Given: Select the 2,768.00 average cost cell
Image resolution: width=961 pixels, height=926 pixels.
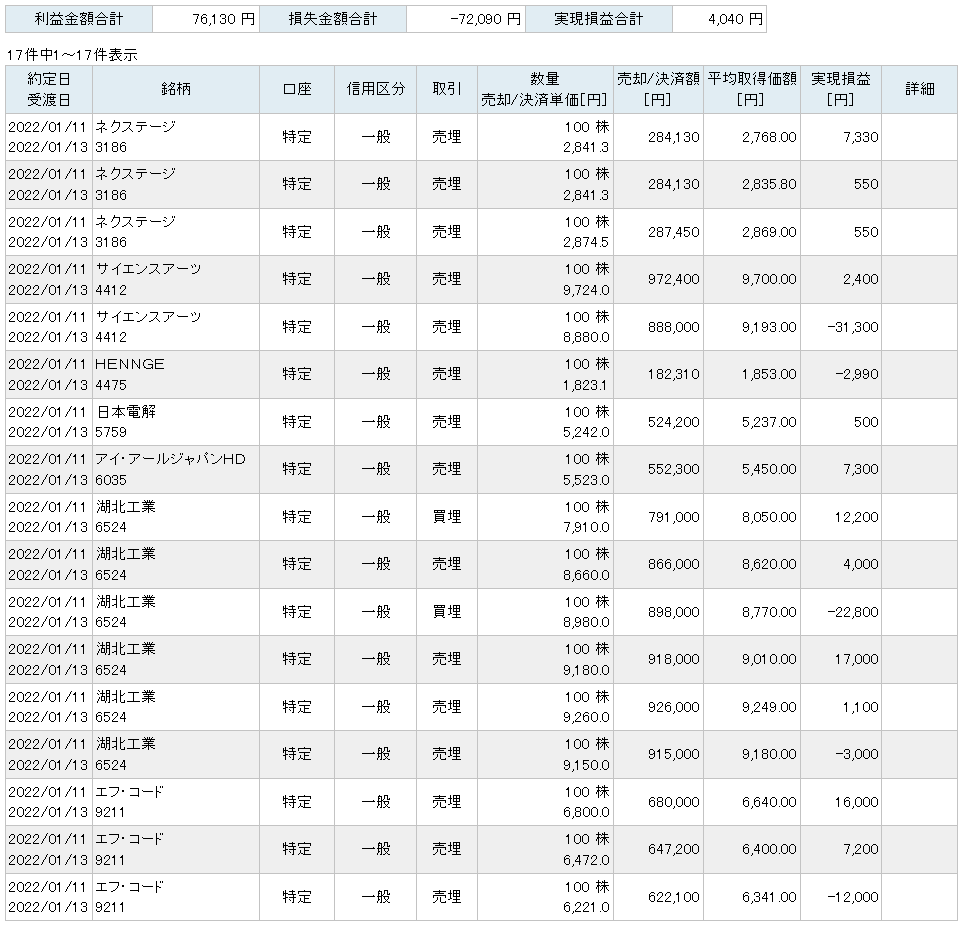Looking at the screenshot, I should 752,137.
